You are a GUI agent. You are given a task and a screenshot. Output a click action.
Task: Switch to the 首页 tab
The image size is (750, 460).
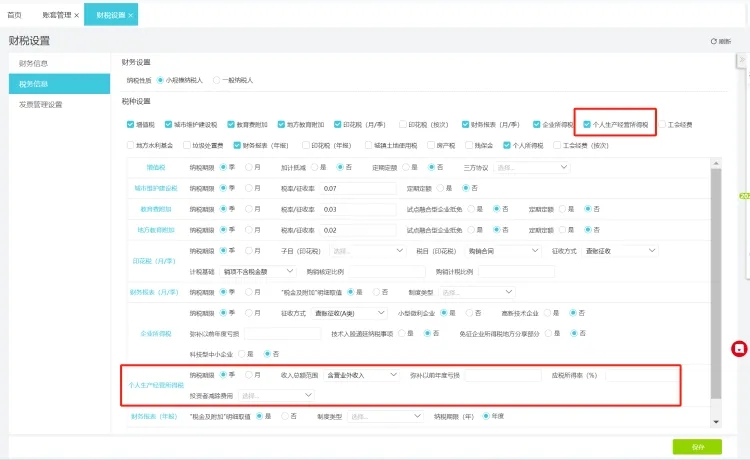click(x=15, y=16)
